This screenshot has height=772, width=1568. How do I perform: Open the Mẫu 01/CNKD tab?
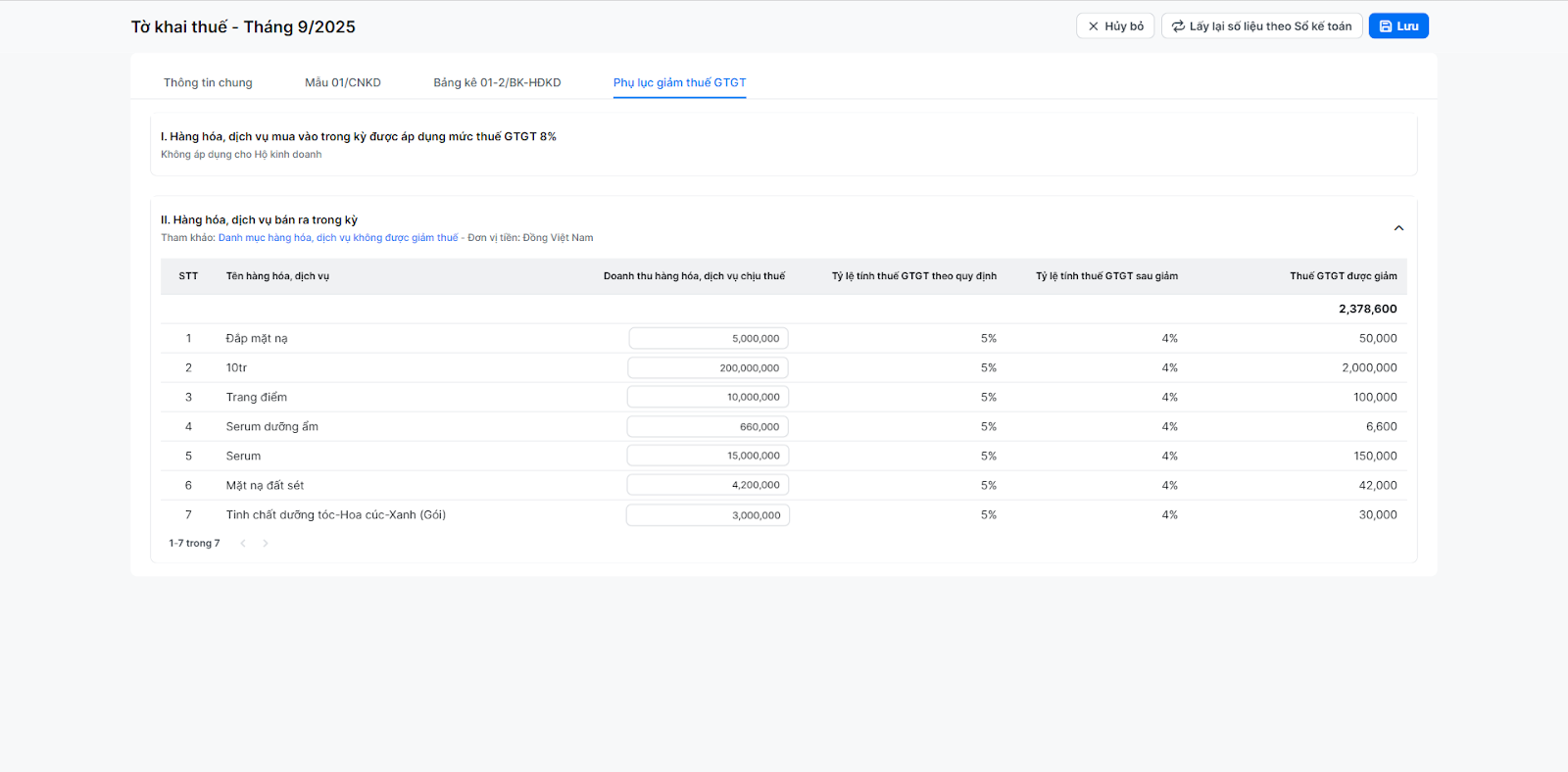coord(343,82)
